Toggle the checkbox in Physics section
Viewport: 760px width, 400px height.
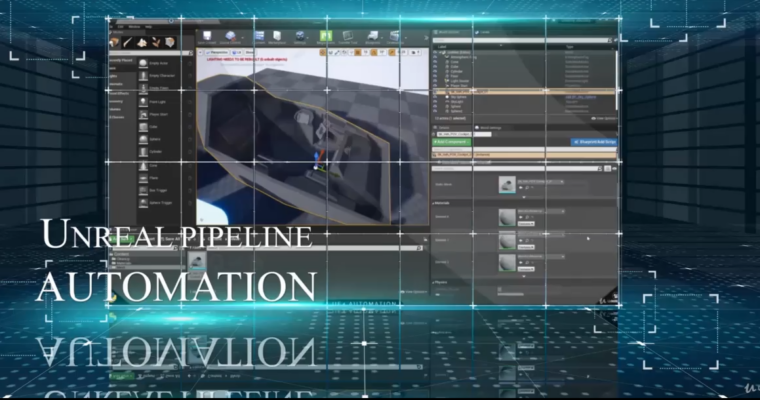[500, 289]
